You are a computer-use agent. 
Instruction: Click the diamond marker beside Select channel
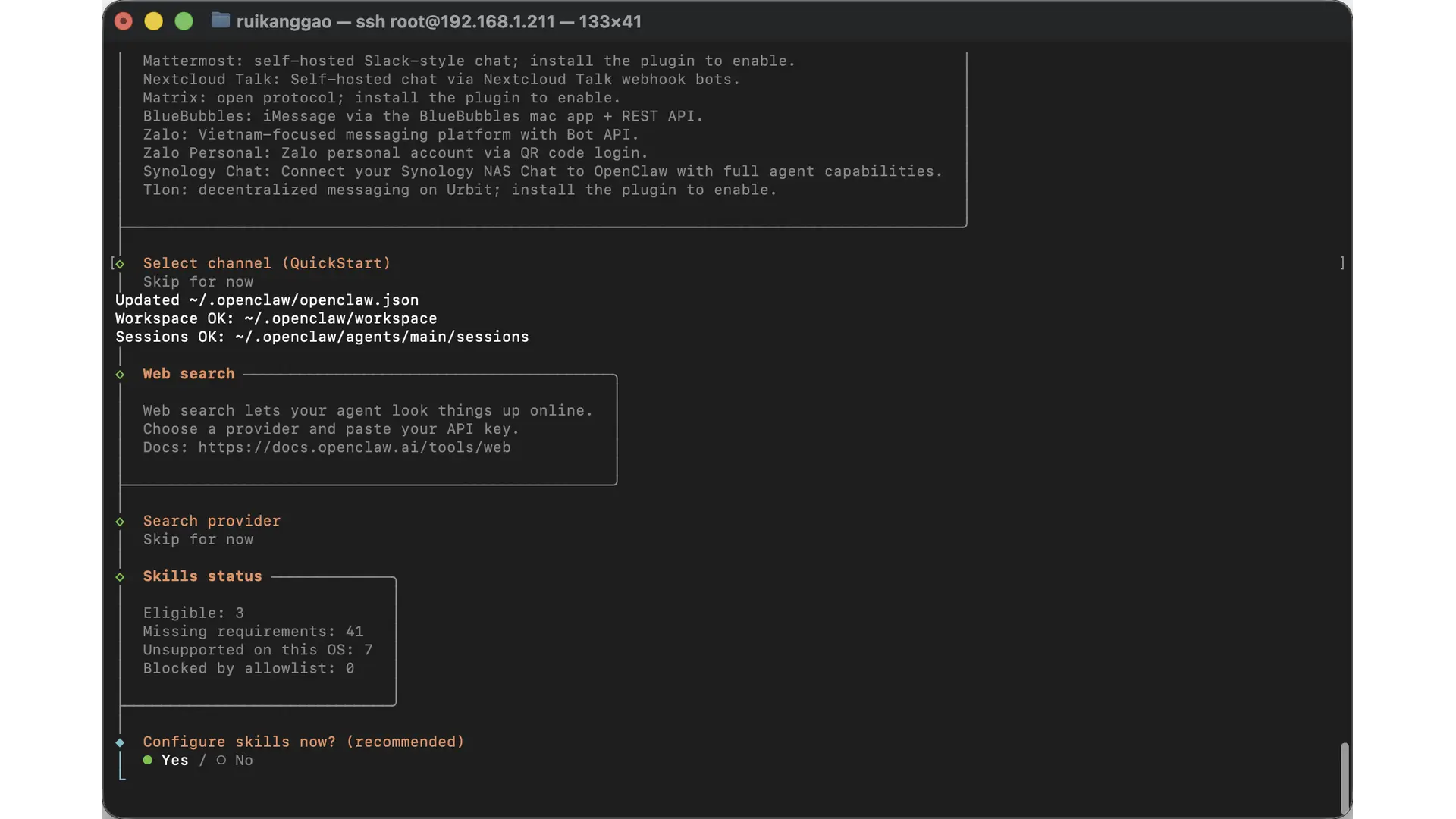click(120, 264)
